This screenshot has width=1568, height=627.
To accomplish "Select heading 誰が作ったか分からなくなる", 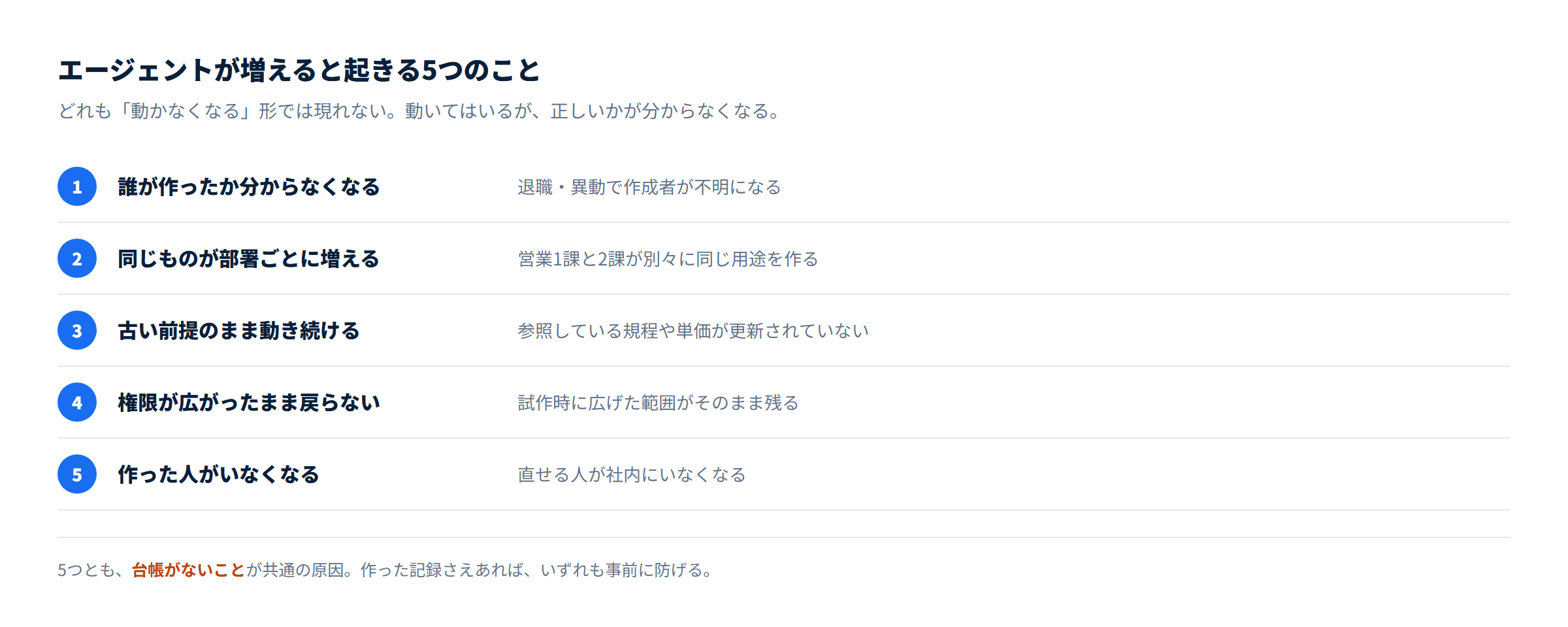I will [x=248, y=187].
